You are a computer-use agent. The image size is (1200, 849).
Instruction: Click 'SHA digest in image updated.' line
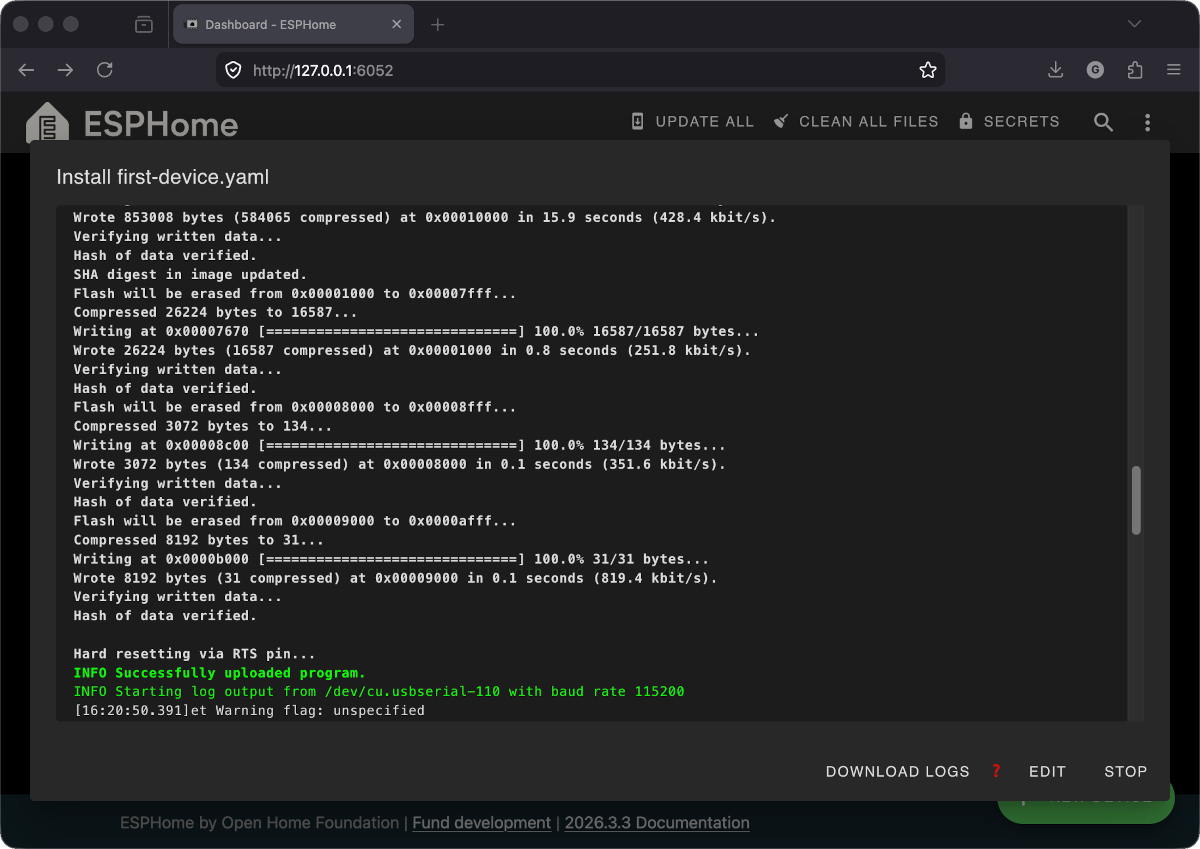pos(191,274)
